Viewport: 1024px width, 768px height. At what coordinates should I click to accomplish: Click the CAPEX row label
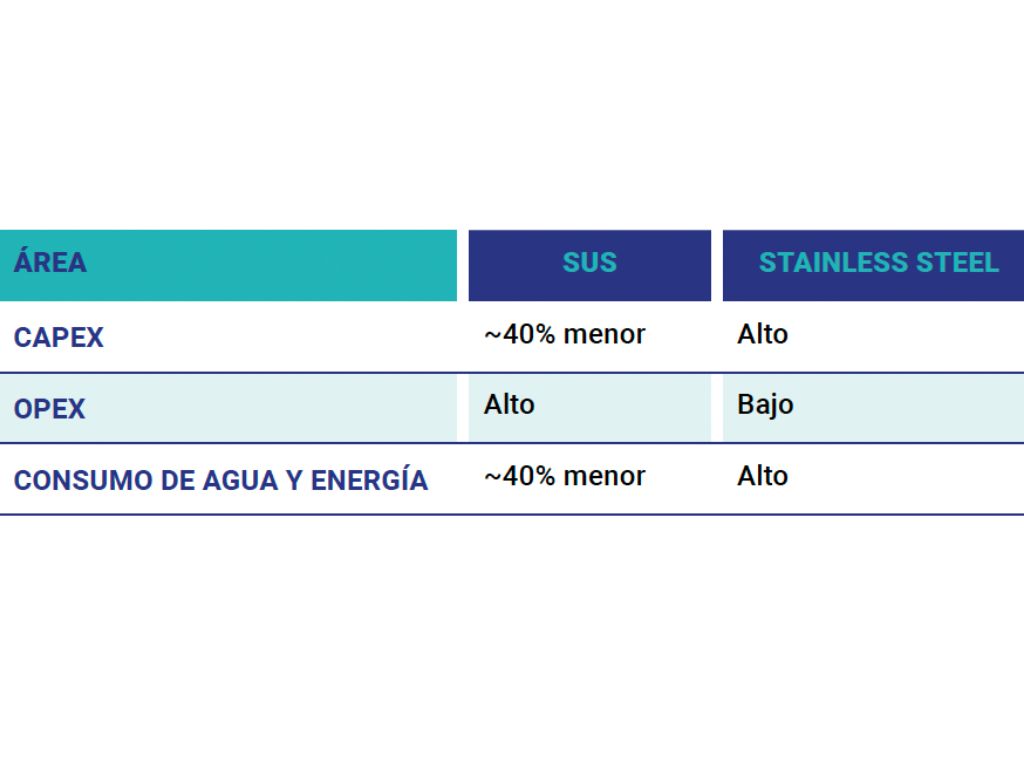59,337
